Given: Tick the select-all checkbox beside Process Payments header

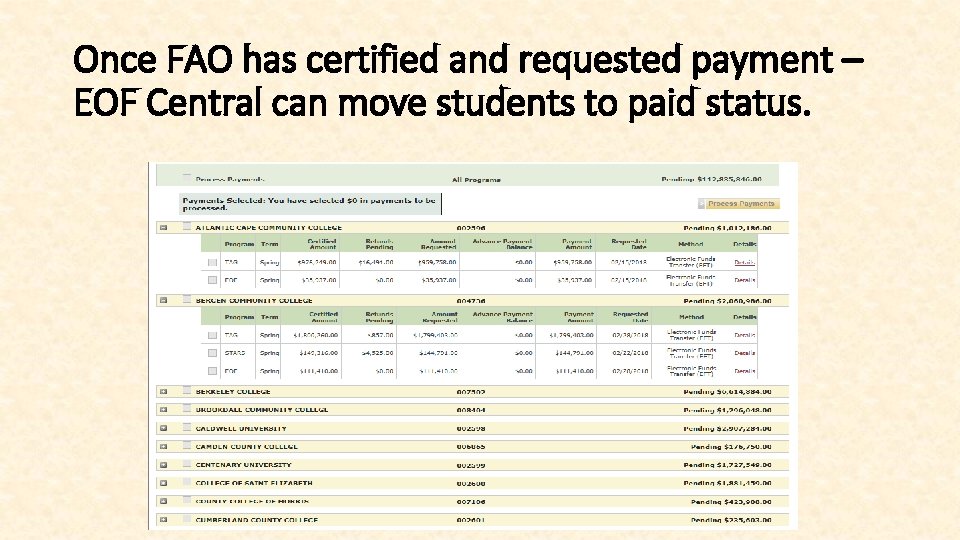Looking at the screenshot, I should click(186, 178).
